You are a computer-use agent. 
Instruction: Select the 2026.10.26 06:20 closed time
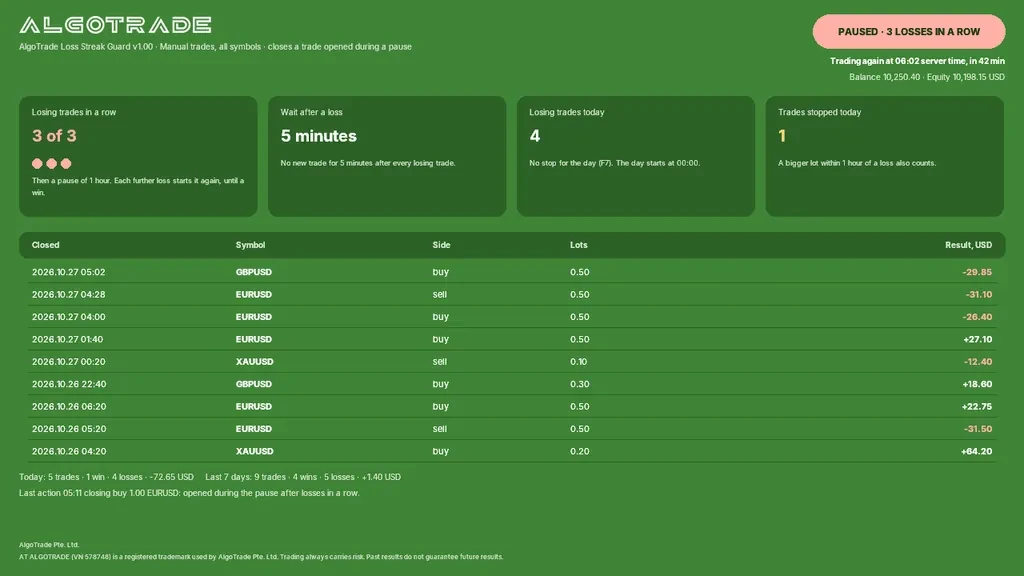(69, 406)
